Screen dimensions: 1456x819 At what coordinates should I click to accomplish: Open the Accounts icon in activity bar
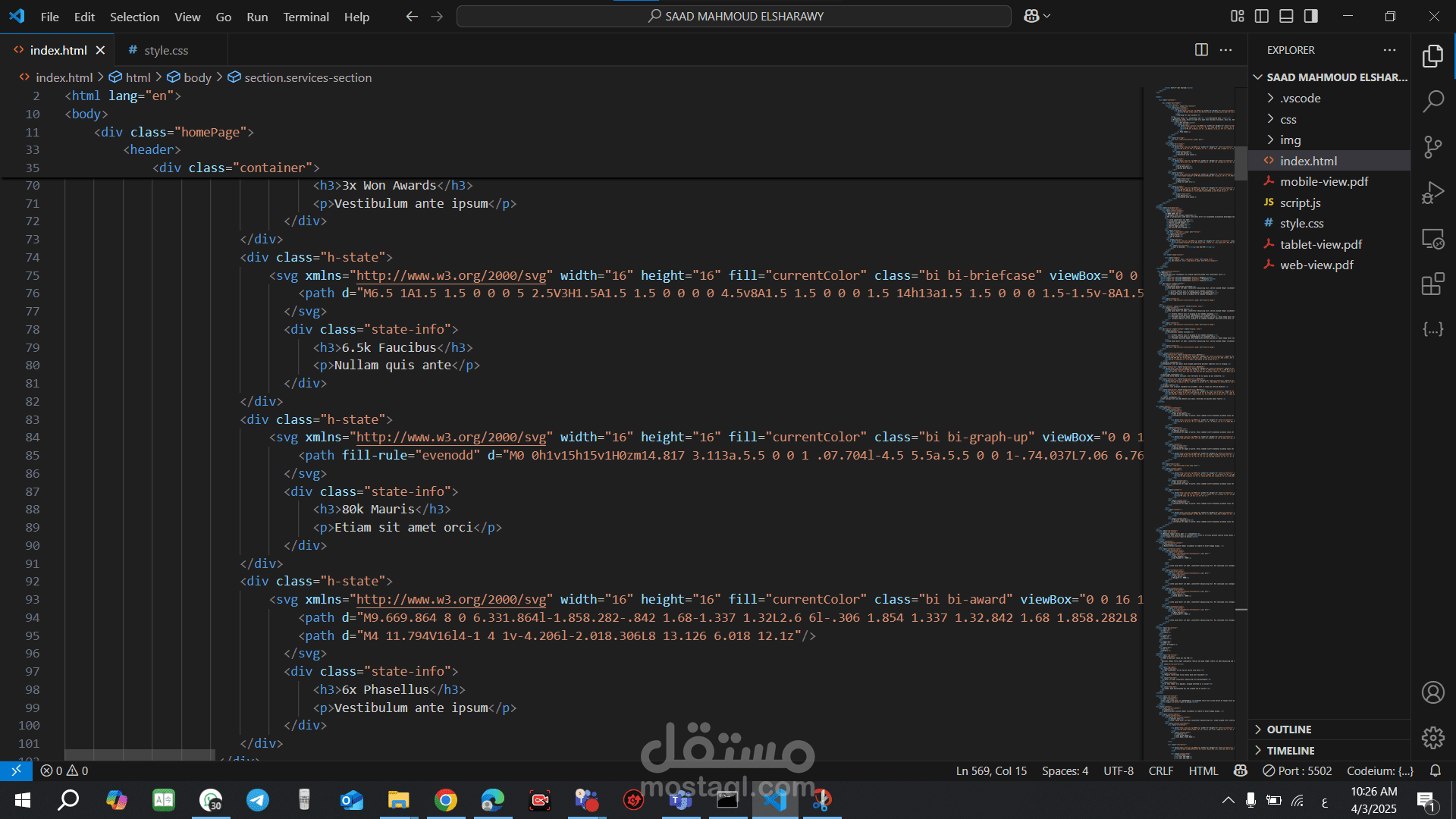tap(1432, 692)
